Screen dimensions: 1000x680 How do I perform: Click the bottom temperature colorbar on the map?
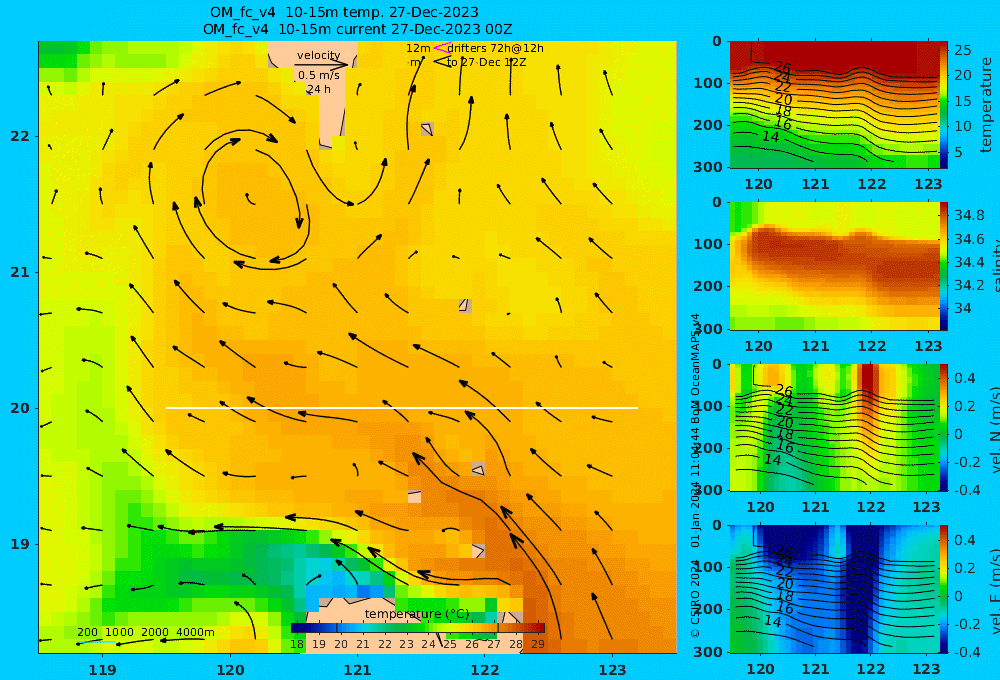click(x=418, y=628)
